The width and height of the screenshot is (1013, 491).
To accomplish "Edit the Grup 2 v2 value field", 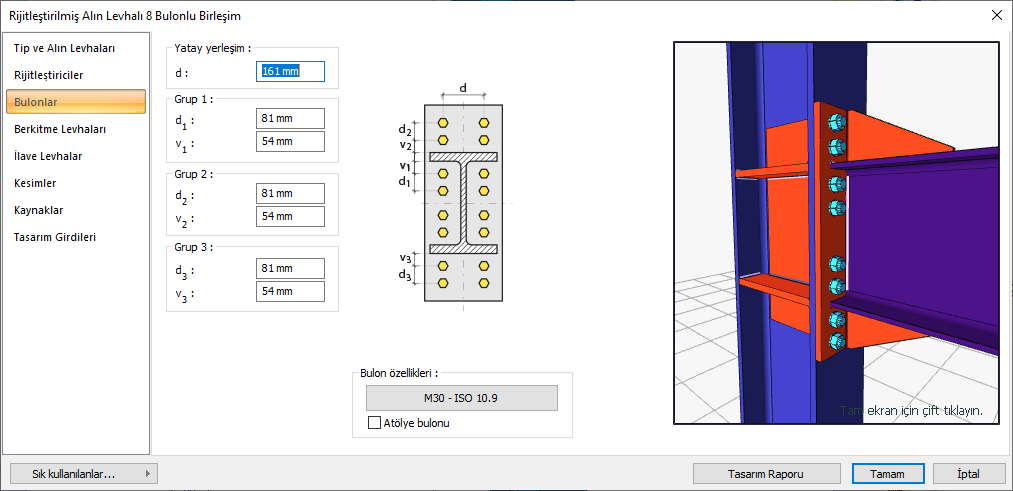I will click(x=290, y=216).
